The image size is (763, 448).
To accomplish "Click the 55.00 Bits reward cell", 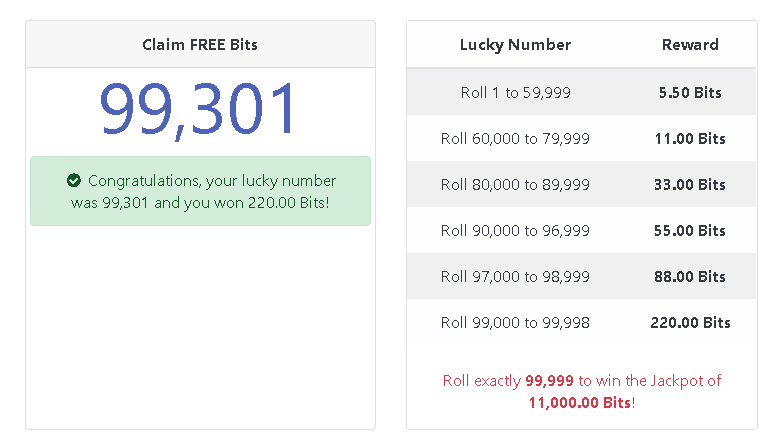I will 690,231.
